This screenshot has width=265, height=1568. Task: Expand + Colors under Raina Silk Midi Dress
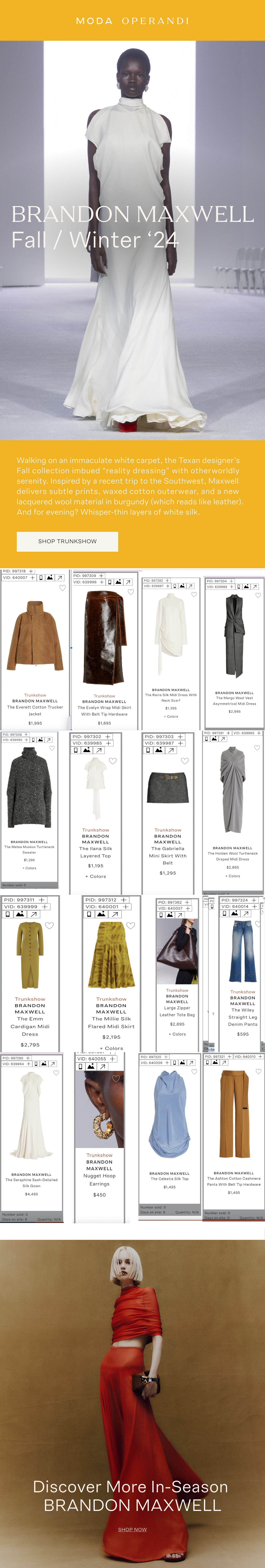point(171,716)
